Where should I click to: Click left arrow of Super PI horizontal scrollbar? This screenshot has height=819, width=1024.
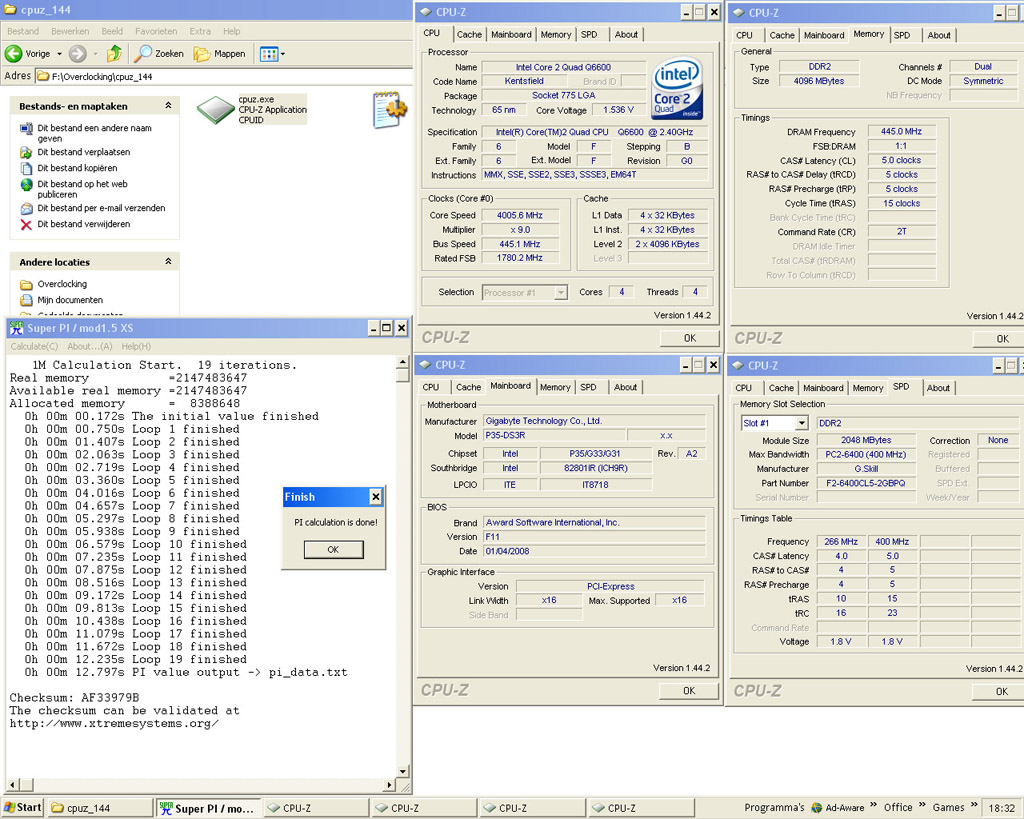pyautogui.click(x=12, y=785)
